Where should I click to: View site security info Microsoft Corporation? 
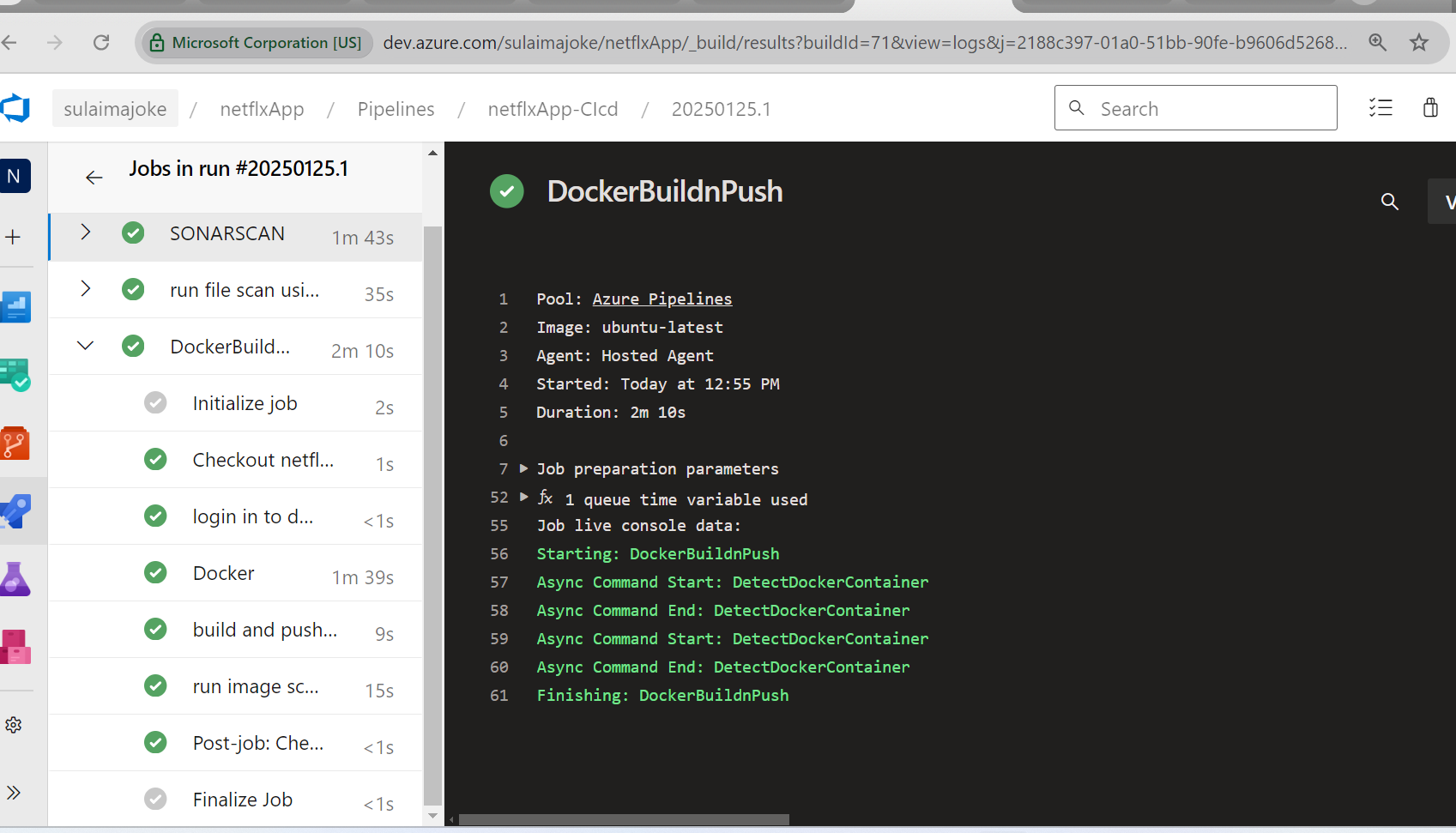point(256,42)
